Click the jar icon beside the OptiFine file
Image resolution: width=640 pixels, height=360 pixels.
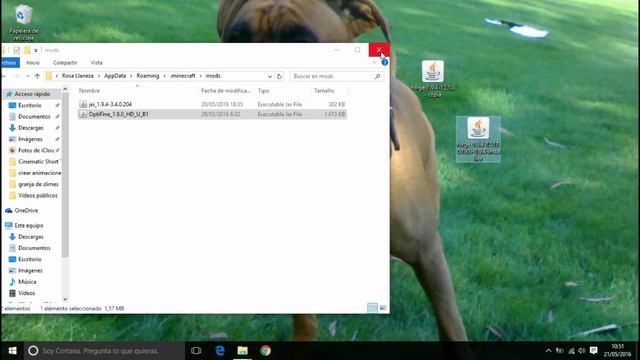click(x=83, y=114)
